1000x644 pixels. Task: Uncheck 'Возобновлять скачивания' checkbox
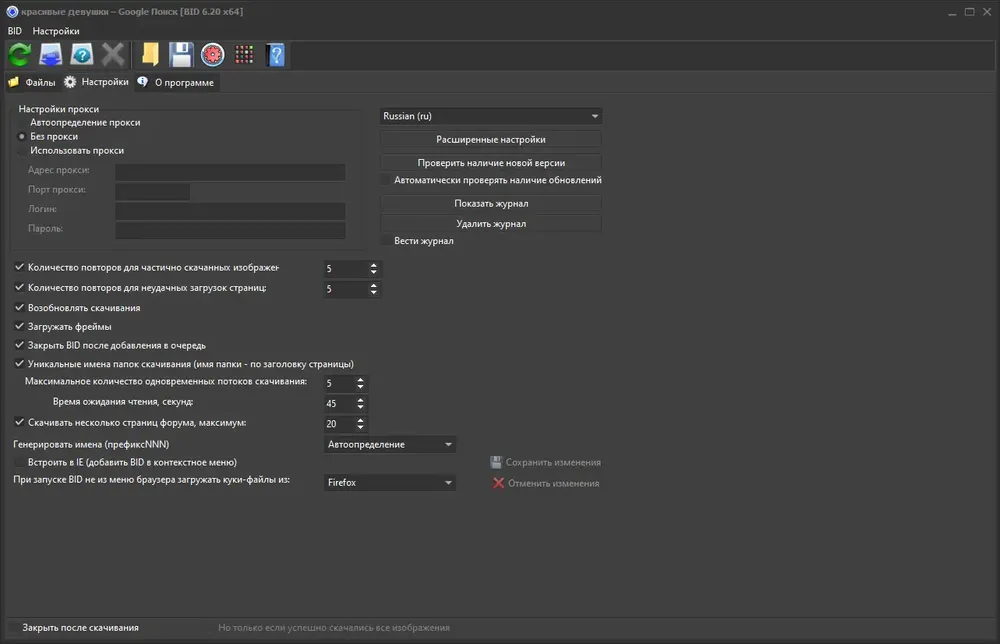pos(19,307)
